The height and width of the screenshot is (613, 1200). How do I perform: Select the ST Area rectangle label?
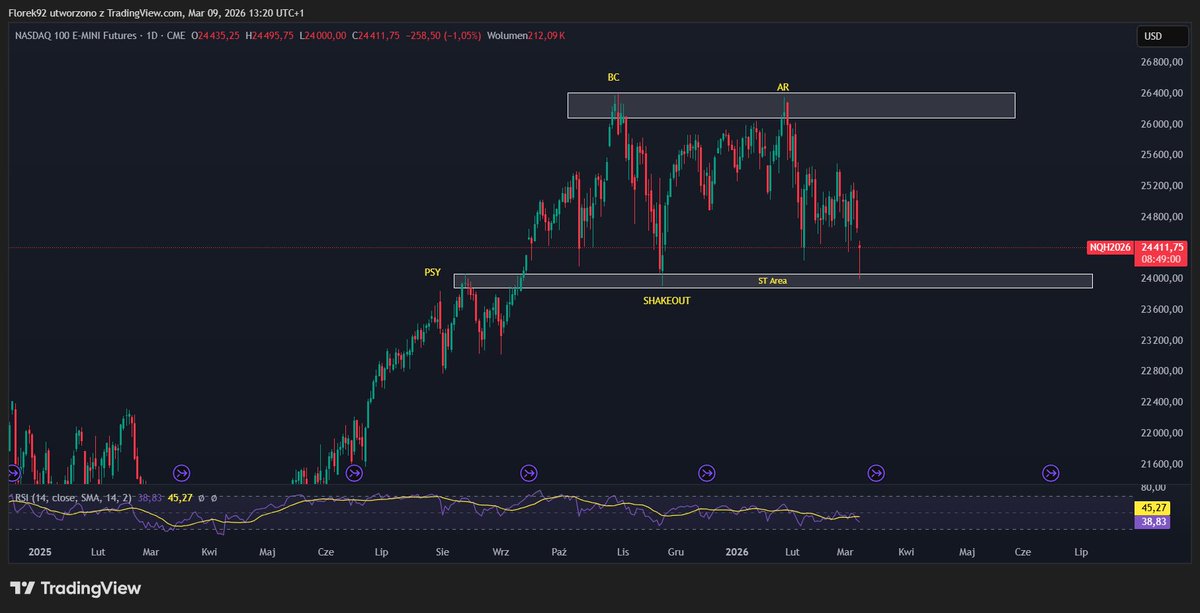tap(773, 281)
